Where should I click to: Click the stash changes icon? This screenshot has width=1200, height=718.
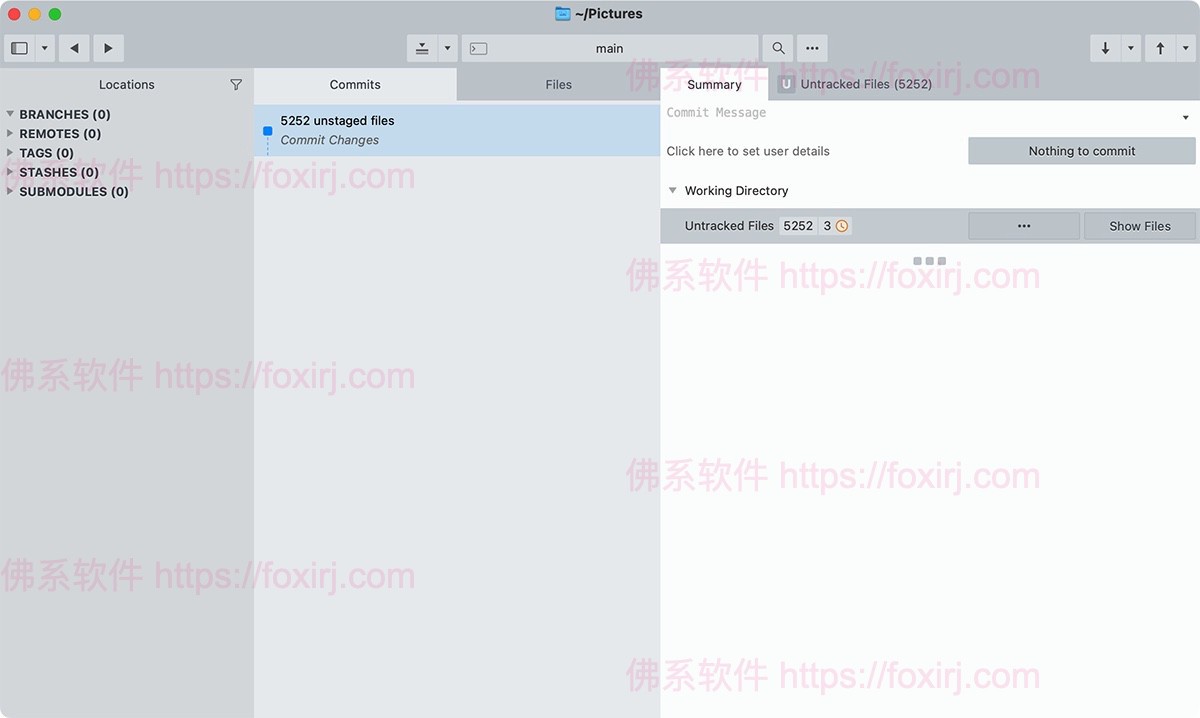point(422,48)
